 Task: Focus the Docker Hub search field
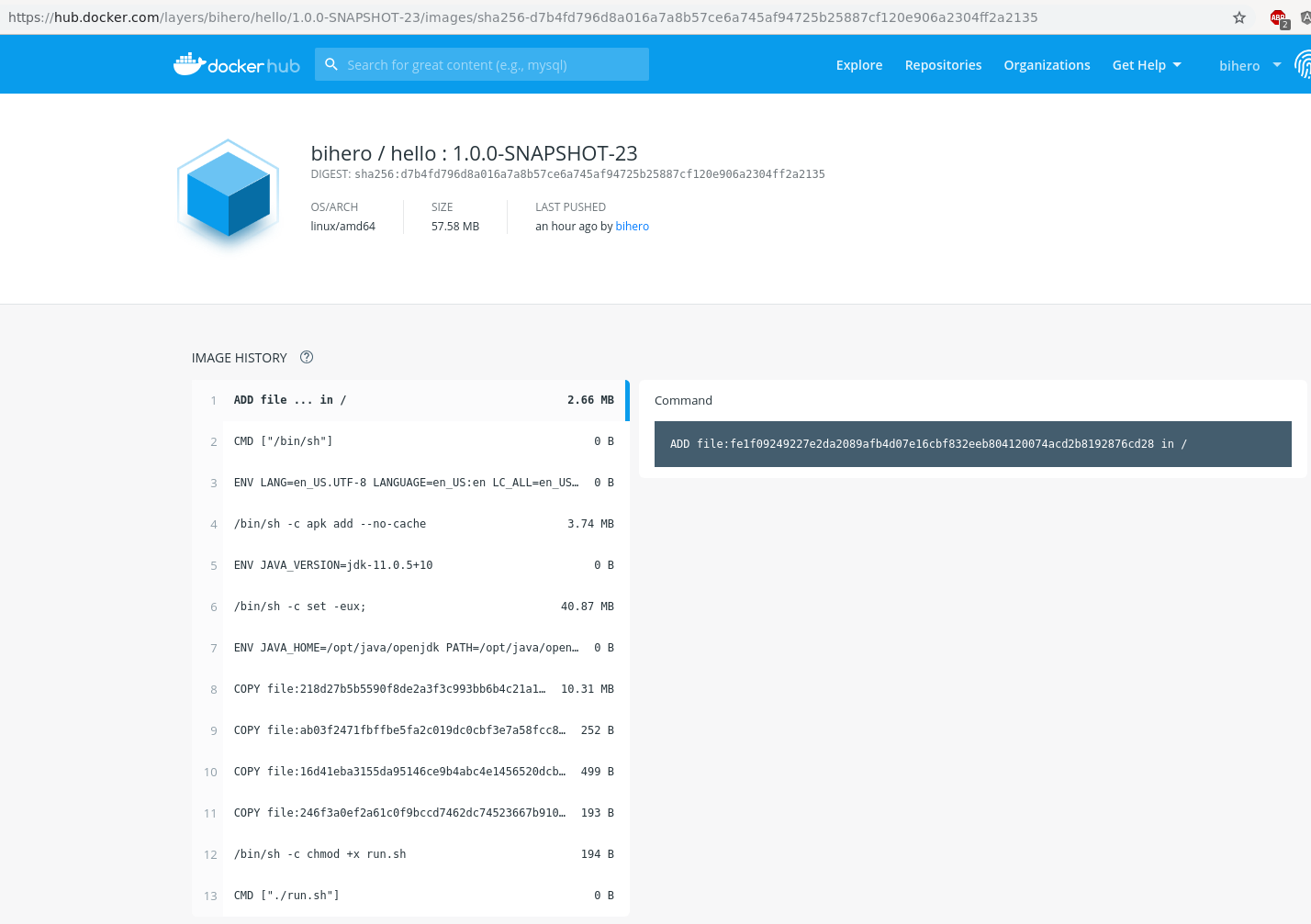(x=482, y=64)
